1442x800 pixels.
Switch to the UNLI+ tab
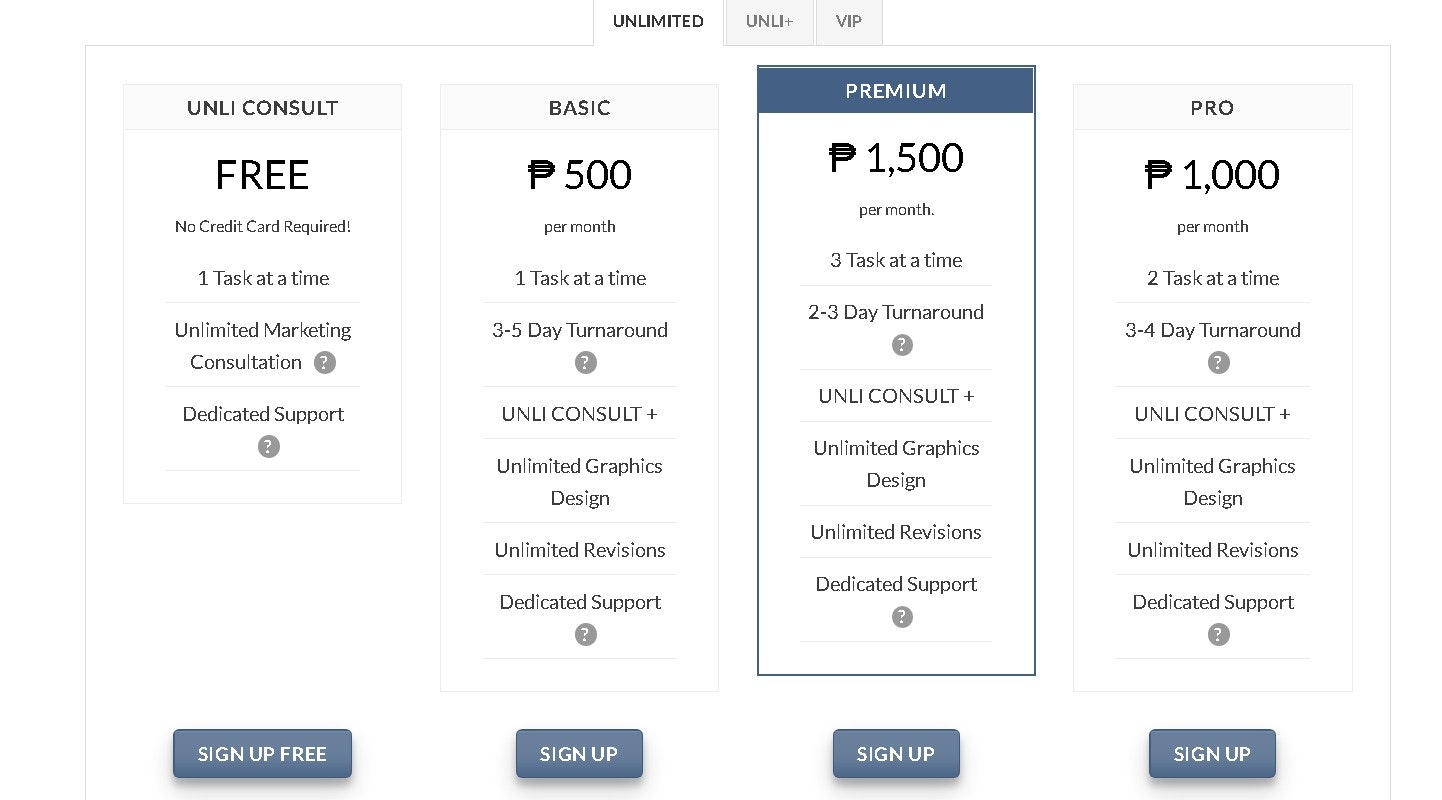pyautogui.click(x=769, y=22)
